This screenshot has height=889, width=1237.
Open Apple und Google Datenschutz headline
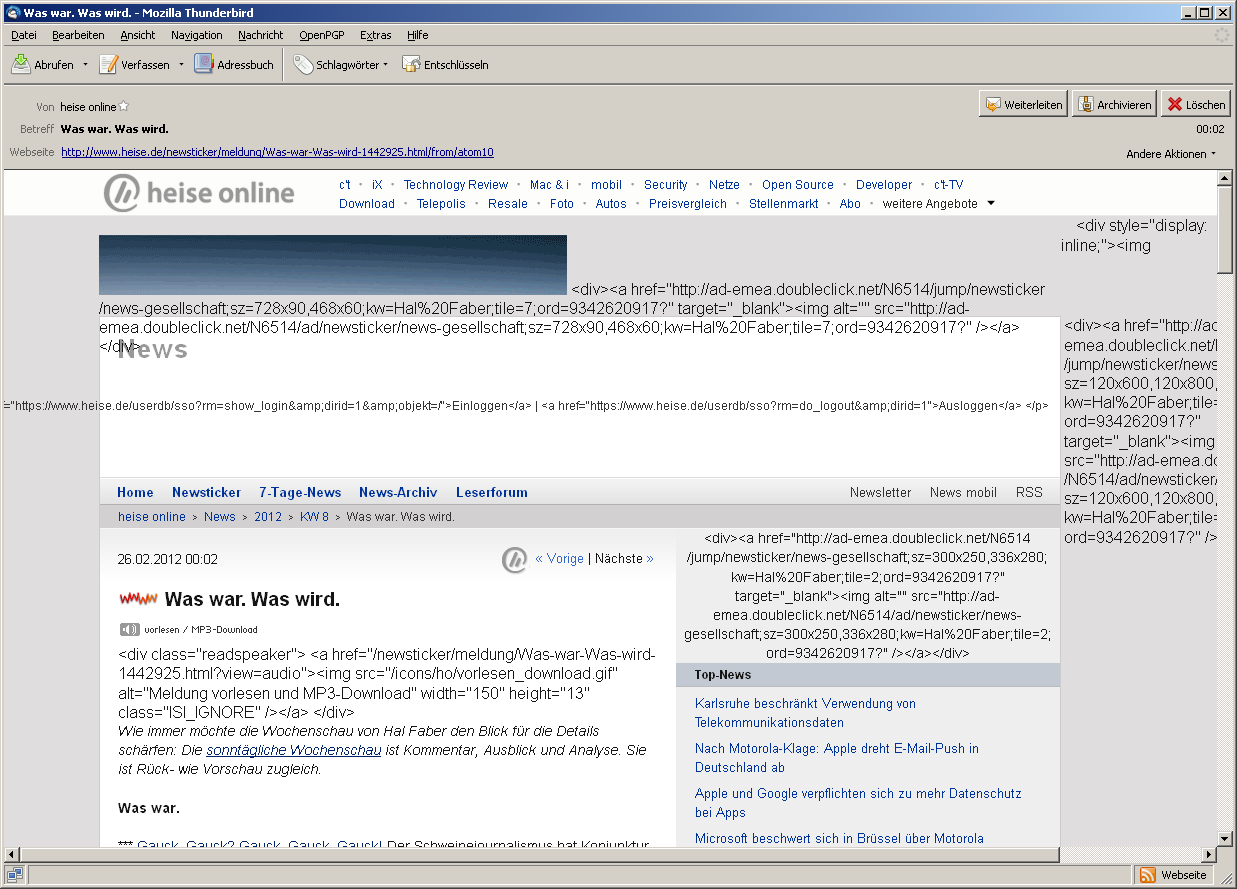pyautogui.click(x=858, y=803)
